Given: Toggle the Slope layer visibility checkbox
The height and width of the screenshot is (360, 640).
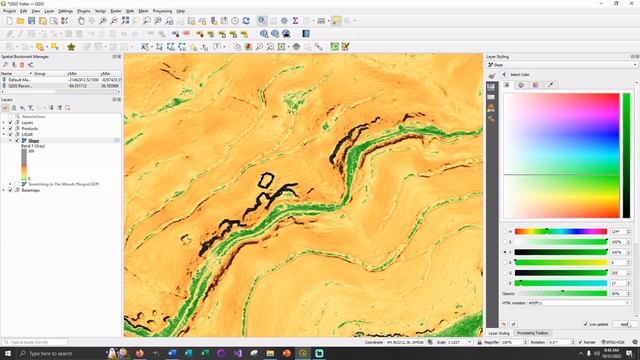Looking at the screenshot, I should pos(17,140).
